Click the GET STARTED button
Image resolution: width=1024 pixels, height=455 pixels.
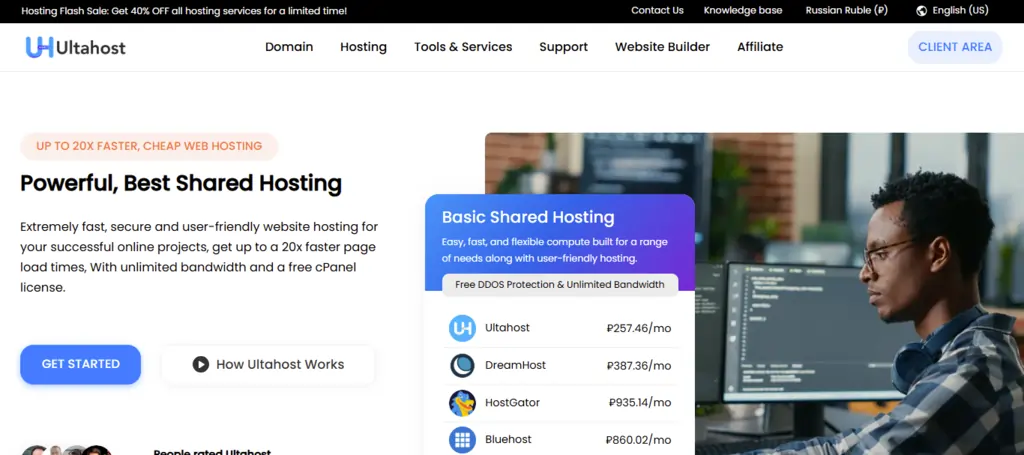tap(80, 364)
